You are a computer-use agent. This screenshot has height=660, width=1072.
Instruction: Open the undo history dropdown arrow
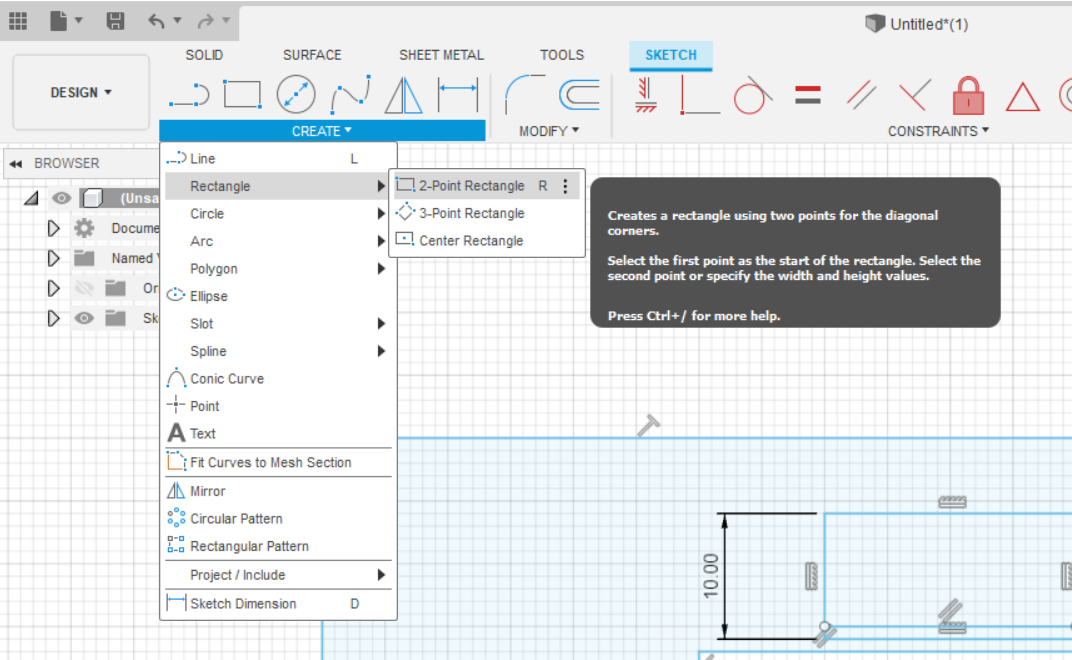tap(177, 21)
